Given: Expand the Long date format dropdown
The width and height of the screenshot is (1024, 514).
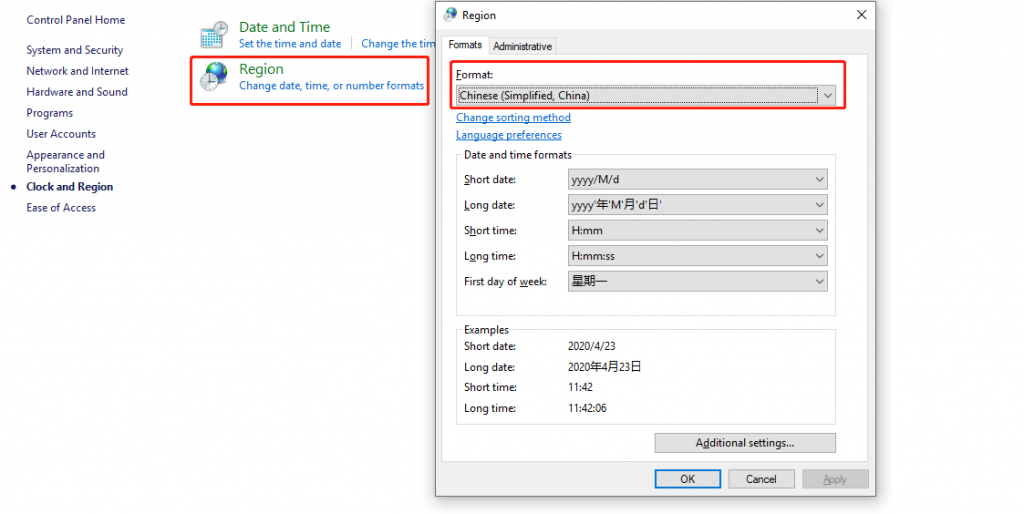Looking at the screenshot, I should pos(697,204).
